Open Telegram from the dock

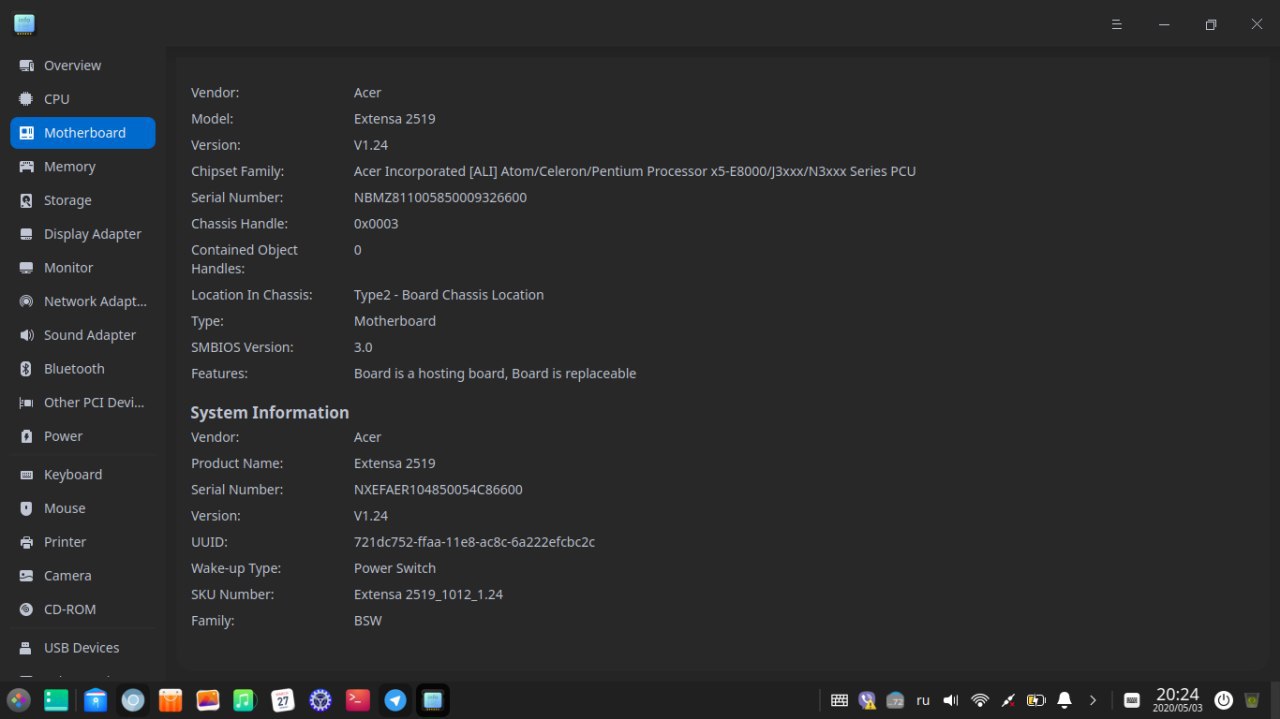click(x=395, y=700)
